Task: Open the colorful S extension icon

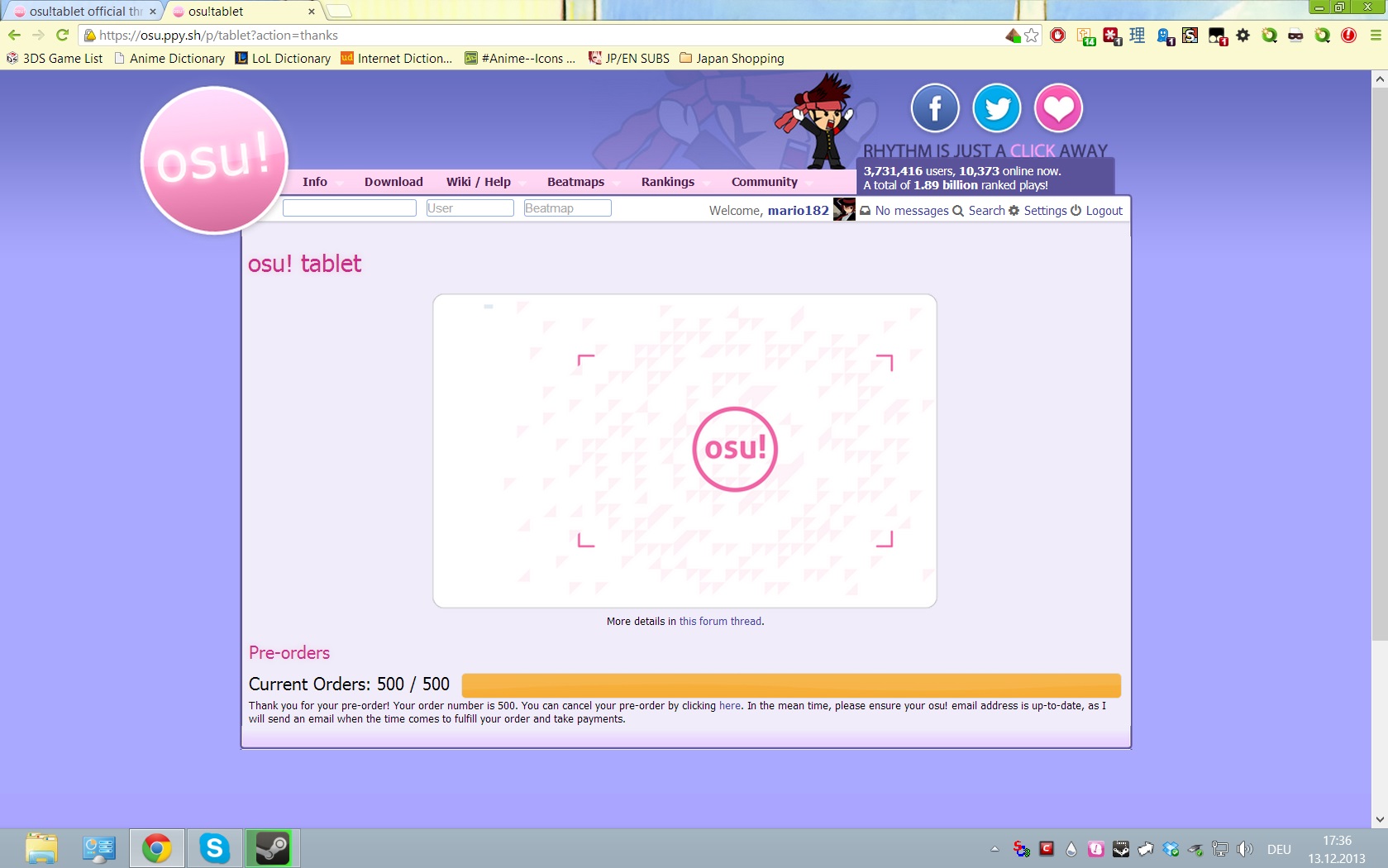Action: [x=1190, y=35]
